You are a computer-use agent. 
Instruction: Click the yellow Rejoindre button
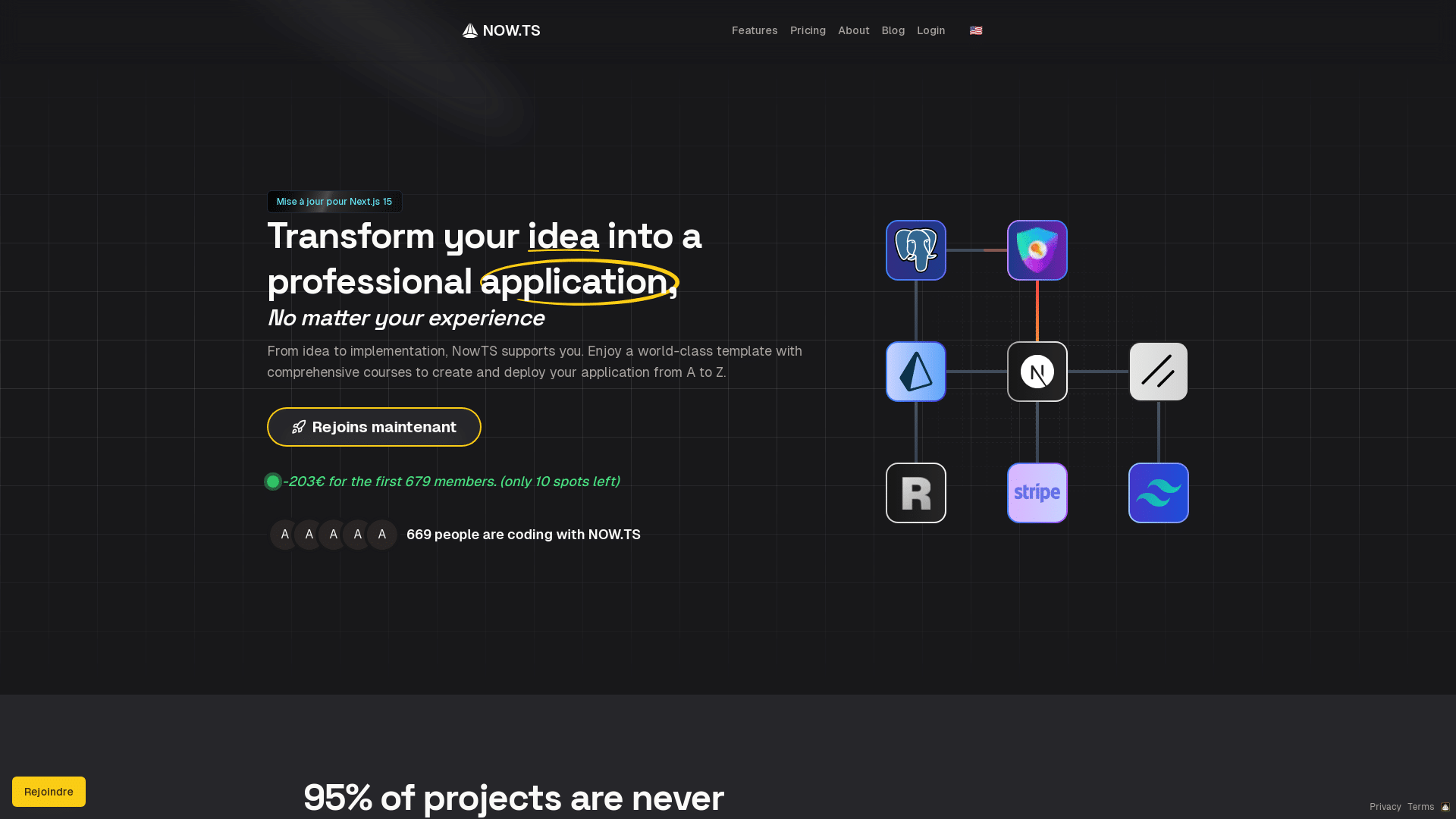pos(49,791)
